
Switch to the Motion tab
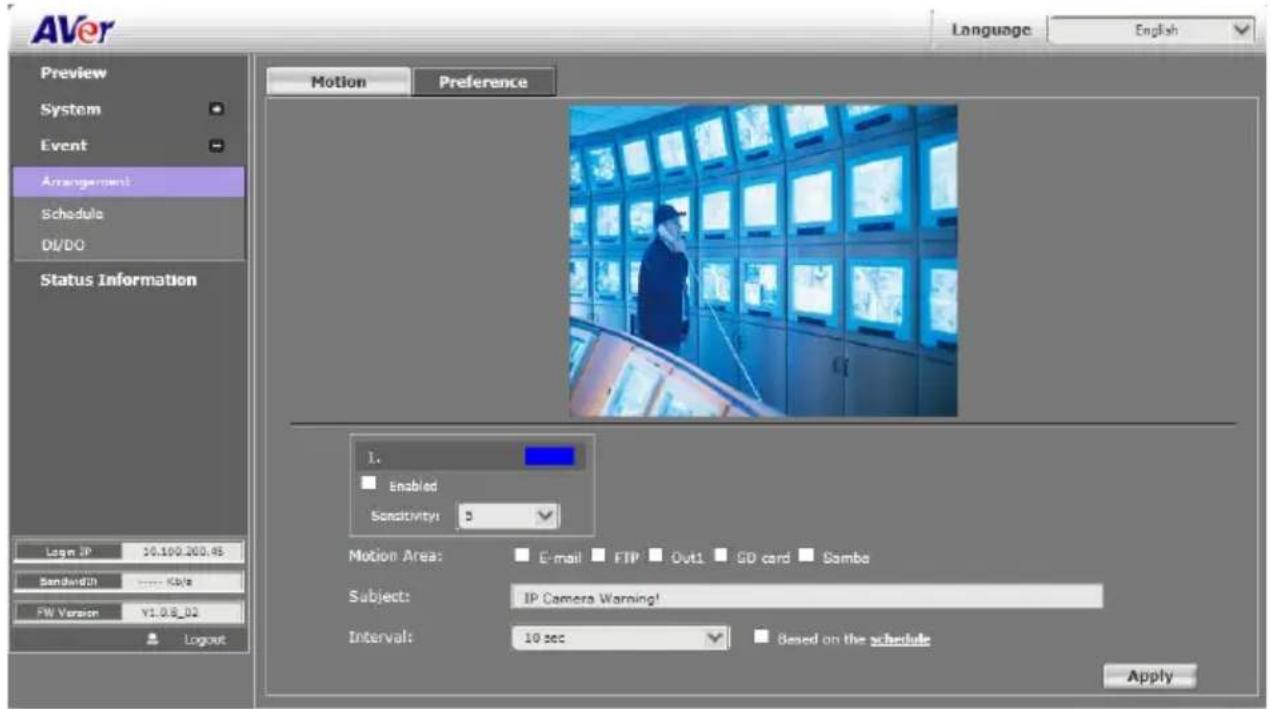[338, 82]
